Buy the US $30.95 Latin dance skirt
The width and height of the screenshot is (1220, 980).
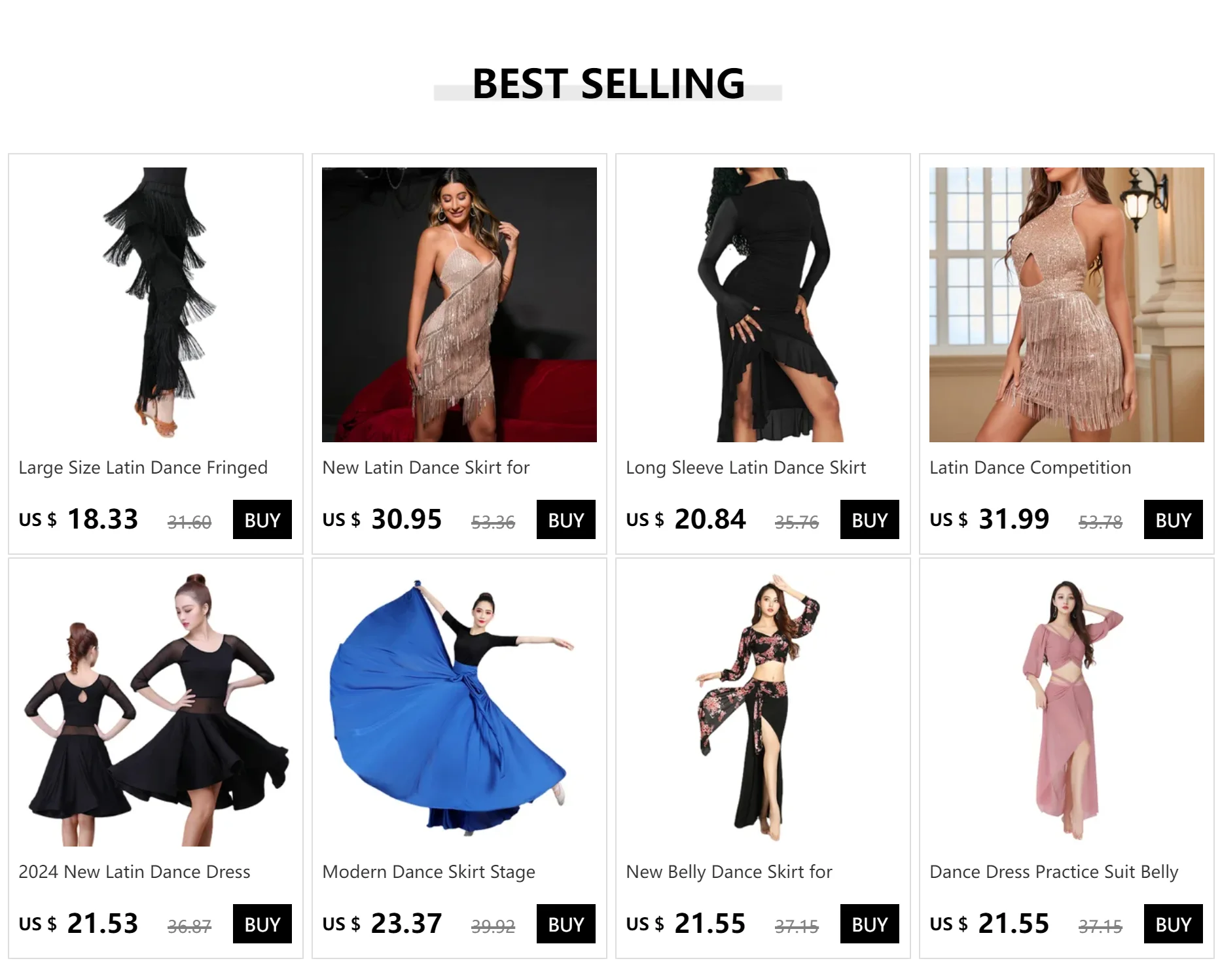pos(566,519)
